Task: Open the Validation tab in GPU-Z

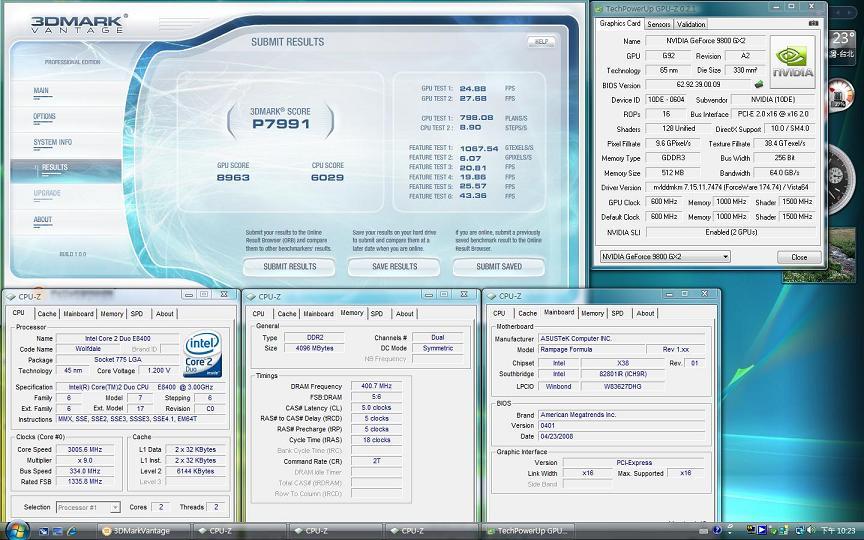Action: tap(691, 24)
